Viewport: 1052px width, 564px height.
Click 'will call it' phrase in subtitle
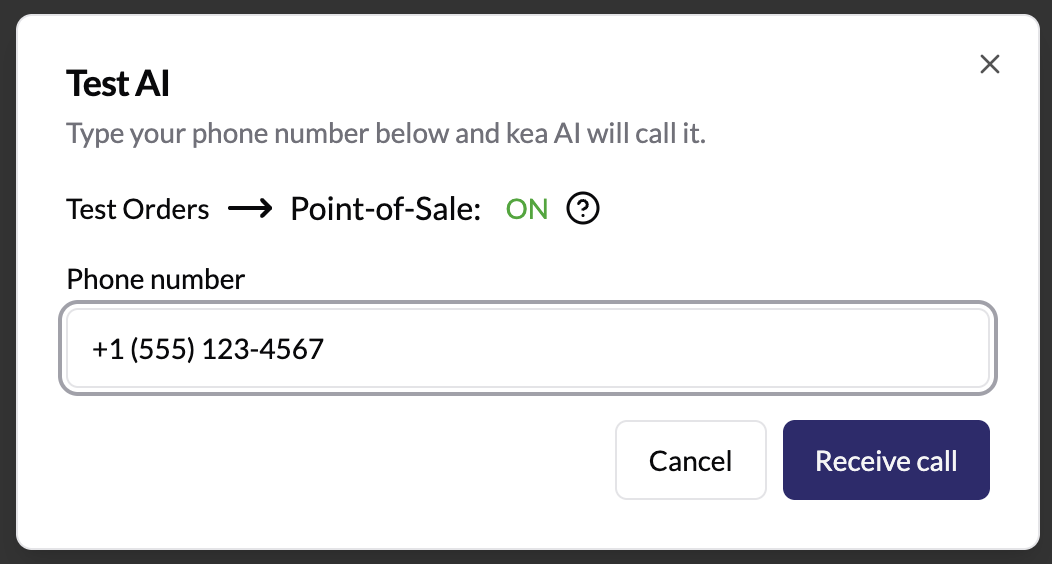(646, 133)
